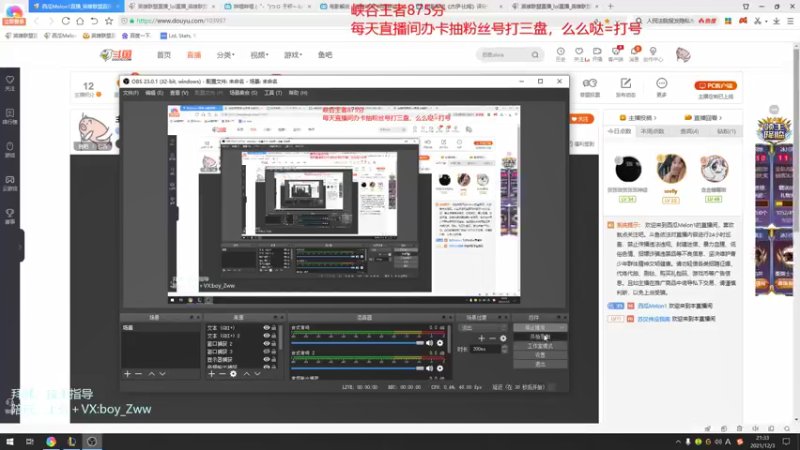
Task: Toggle visibility eye of second text GDI+ 2 source
Action: tap(266, 336)
